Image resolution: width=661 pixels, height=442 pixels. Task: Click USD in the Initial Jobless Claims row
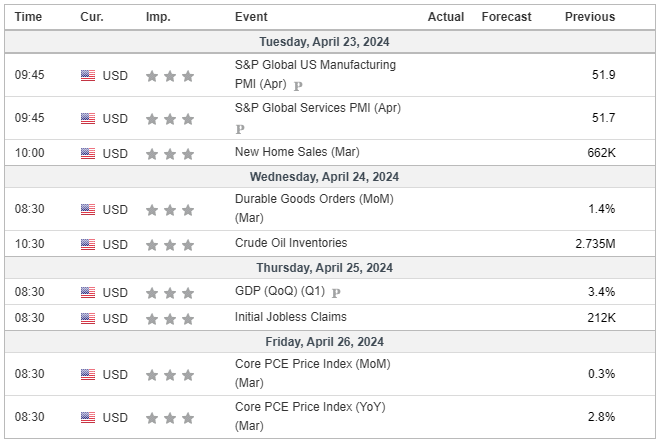coord(115,319)
